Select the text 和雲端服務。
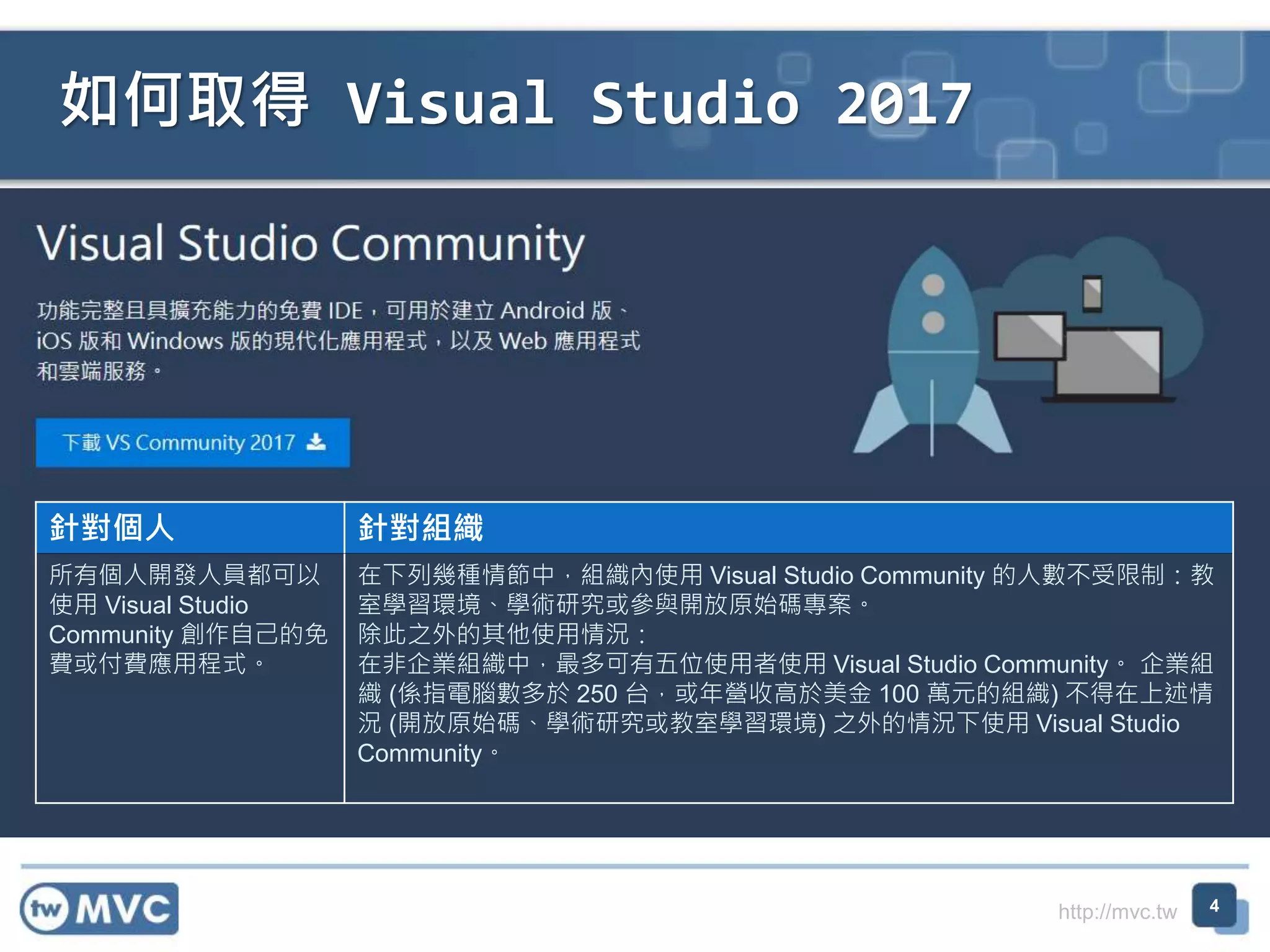 pyautogui.click(x=100, y=371)
